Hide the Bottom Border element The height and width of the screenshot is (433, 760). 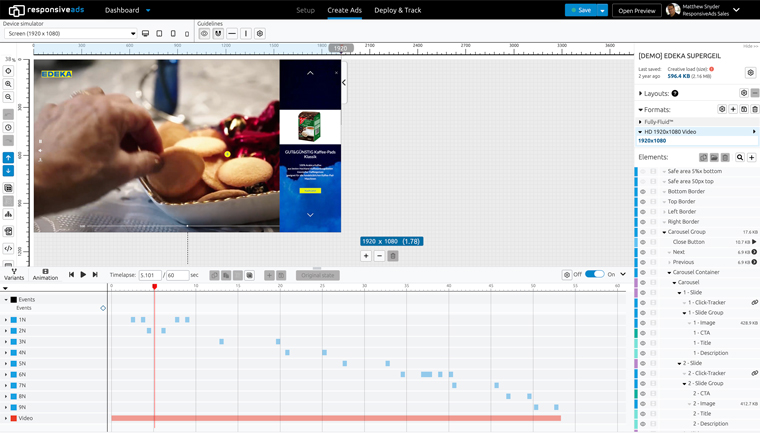click(643, 192)
